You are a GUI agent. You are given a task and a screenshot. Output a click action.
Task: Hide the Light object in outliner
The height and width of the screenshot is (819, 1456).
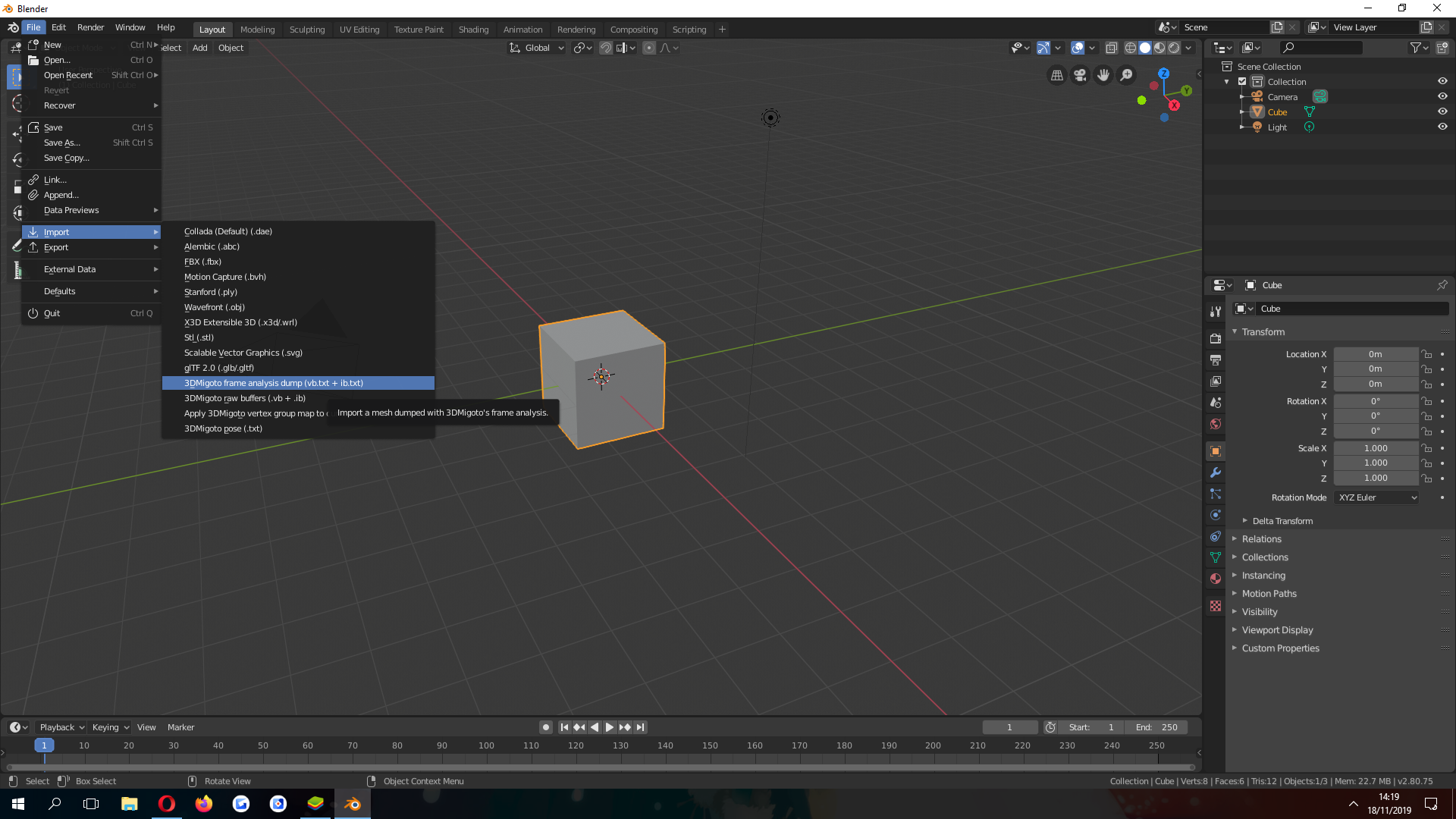click(x=1442, y=127)
